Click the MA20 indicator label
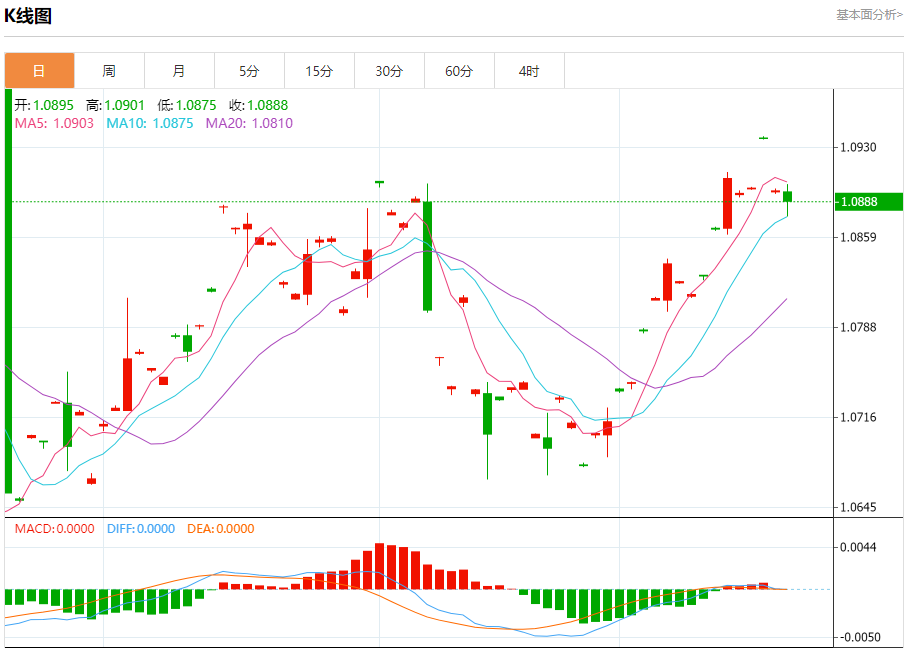 click(249, 123)
